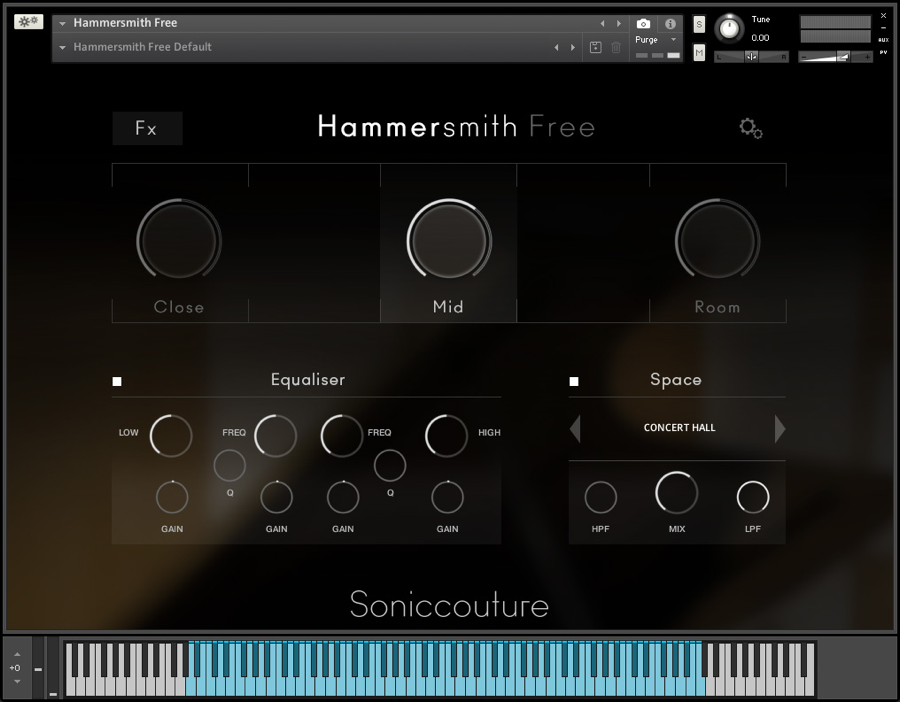Click the output level meter in header

pyautogui.click(x=836, y=29)
